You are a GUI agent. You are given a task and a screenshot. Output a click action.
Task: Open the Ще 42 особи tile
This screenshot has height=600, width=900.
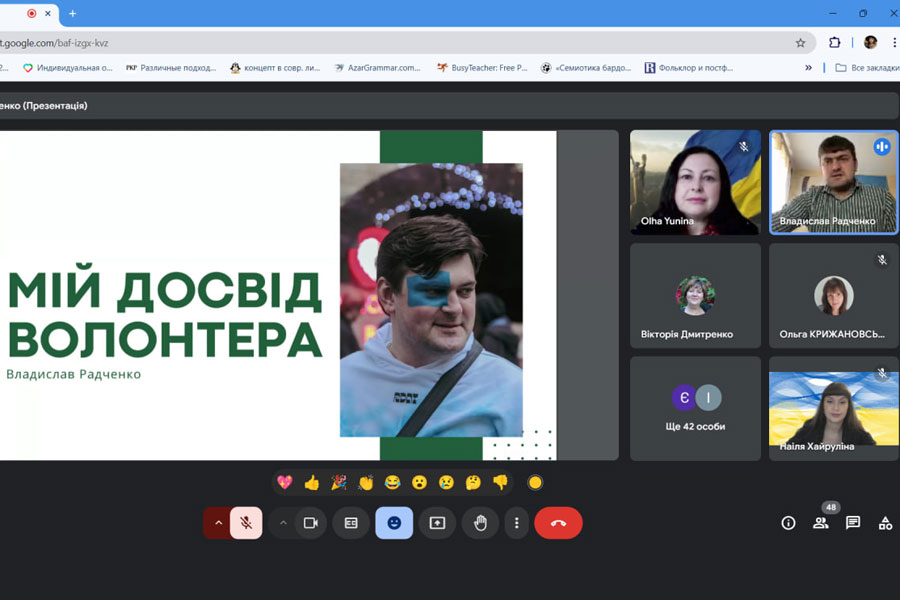point(696,409)
